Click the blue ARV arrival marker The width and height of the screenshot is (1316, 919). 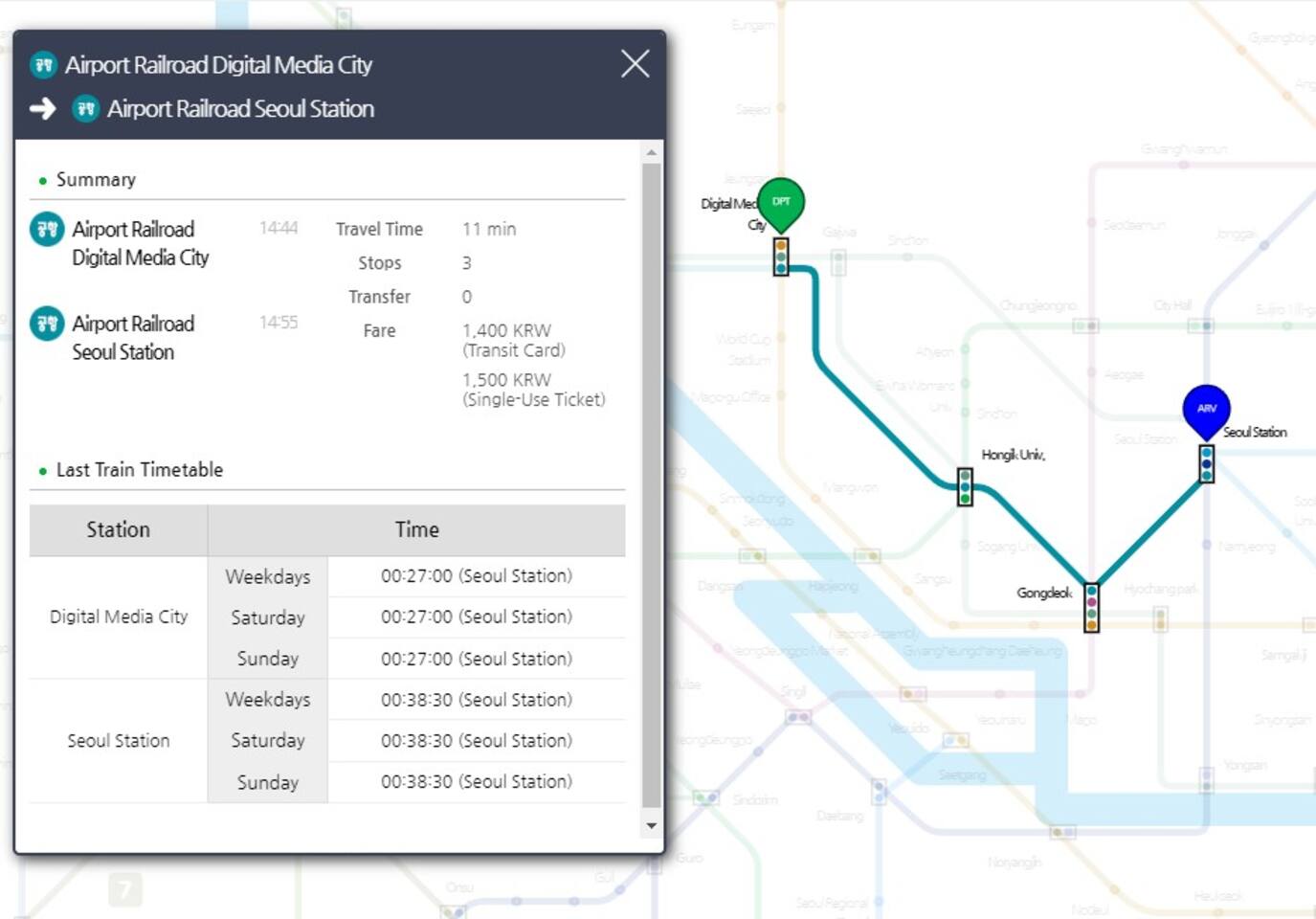(x=1206, y=409)
